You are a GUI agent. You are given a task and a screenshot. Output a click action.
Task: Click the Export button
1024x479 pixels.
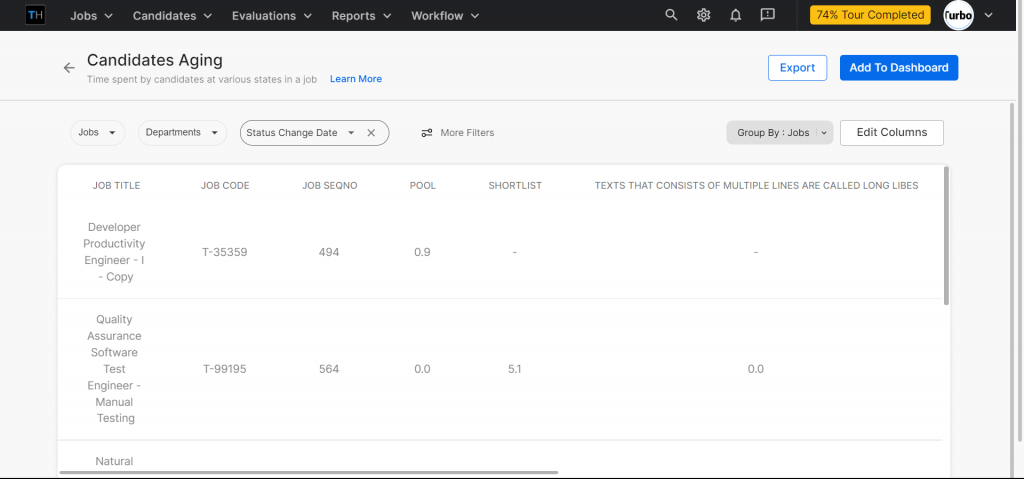[797, 68]
